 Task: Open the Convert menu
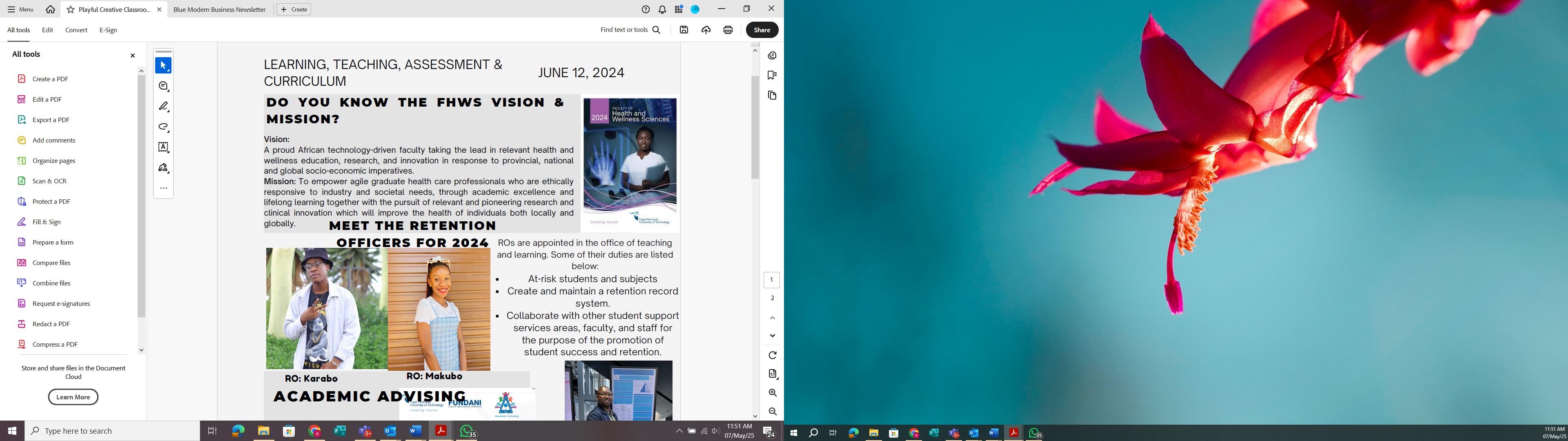pyautogui.click(x=76, y=30)
